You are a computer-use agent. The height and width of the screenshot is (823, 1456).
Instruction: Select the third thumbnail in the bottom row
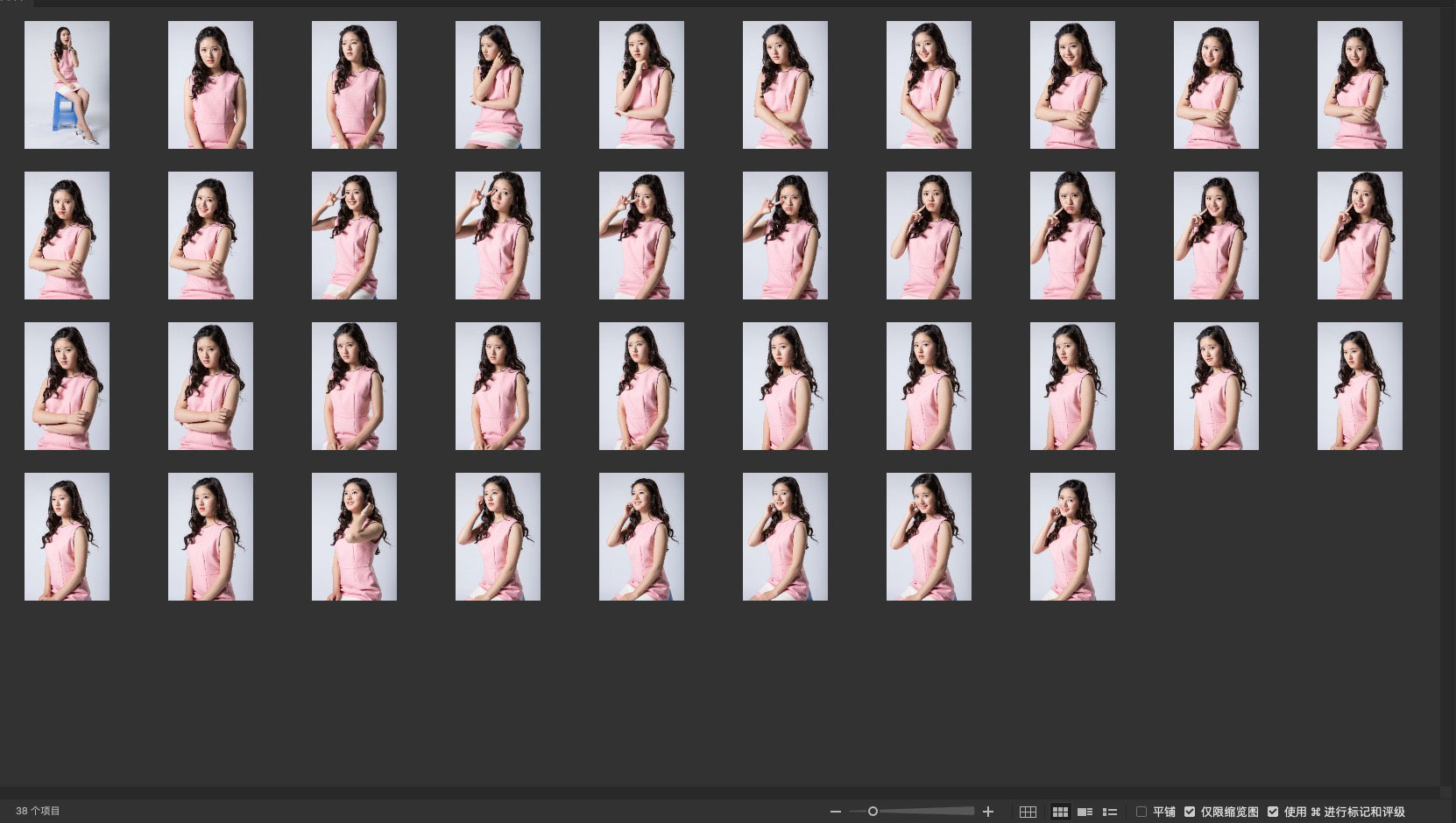pos(354,537)
